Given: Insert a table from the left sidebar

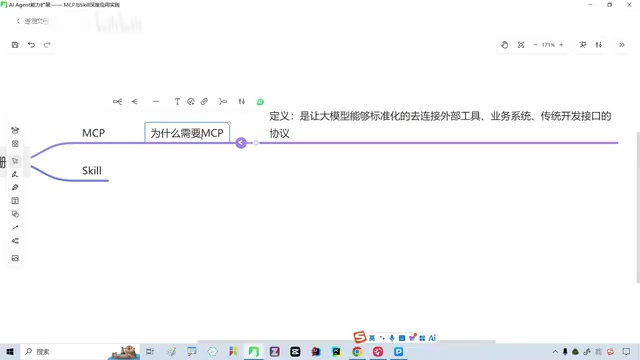Looking at the screenshot, I should (15, 201).
